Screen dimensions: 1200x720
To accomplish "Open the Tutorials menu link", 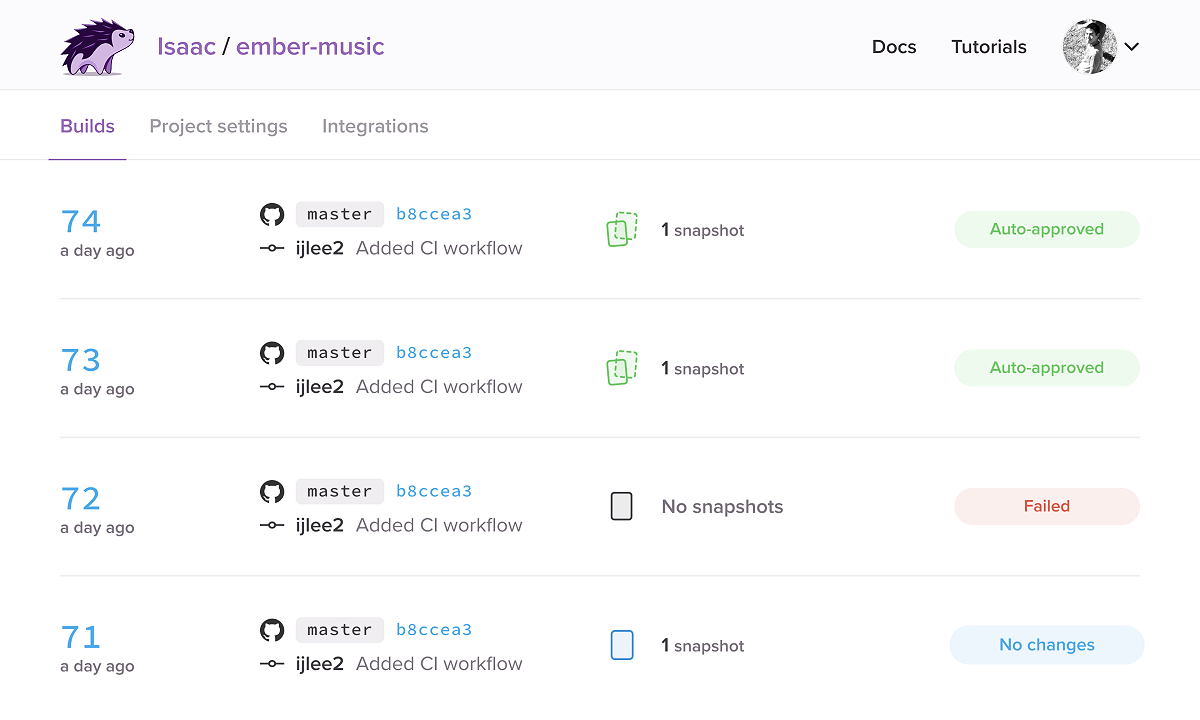I will [989, 47].
